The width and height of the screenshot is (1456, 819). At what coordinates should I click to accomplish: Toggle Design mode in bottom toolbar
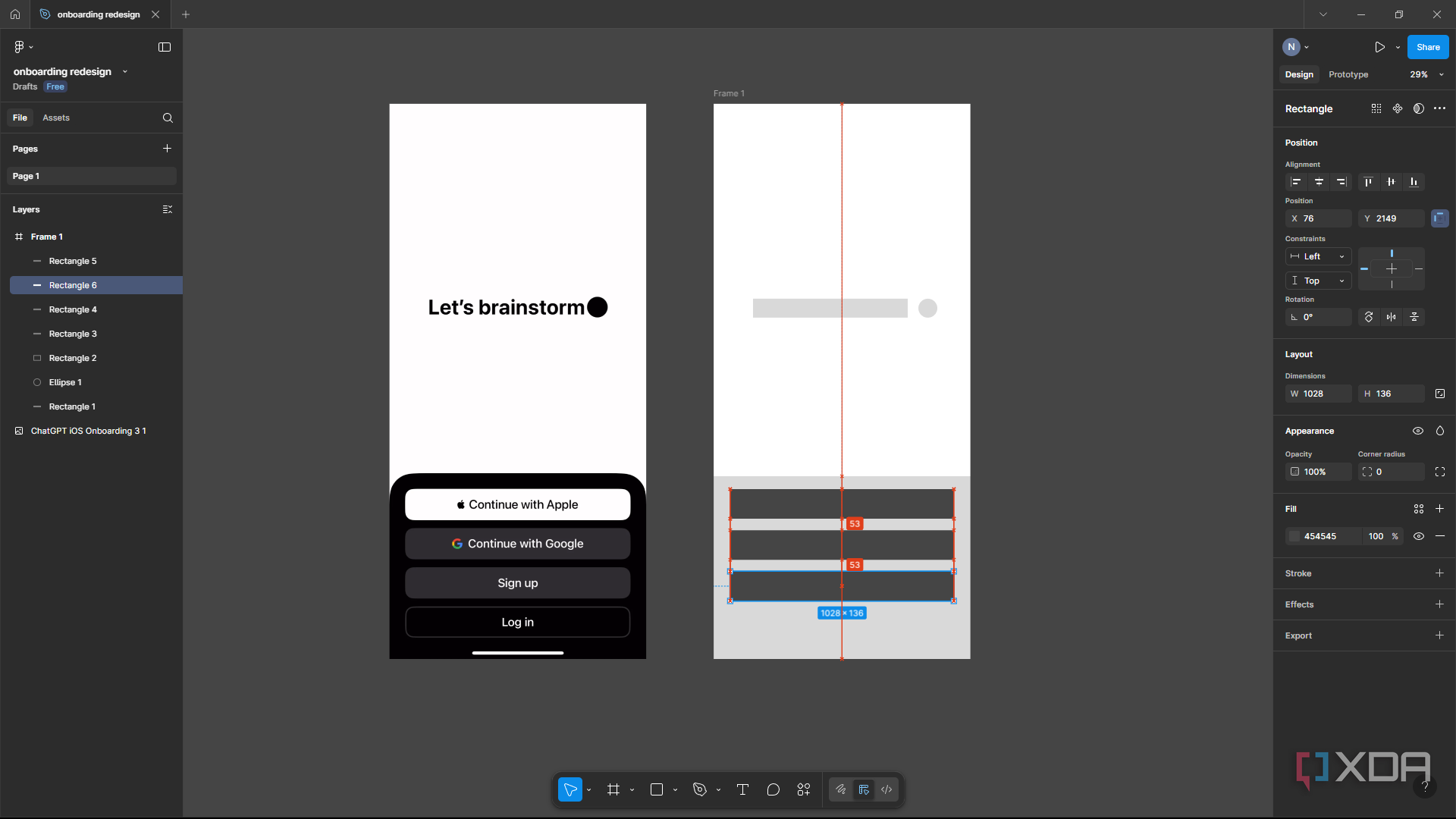[x=864, y=789]
